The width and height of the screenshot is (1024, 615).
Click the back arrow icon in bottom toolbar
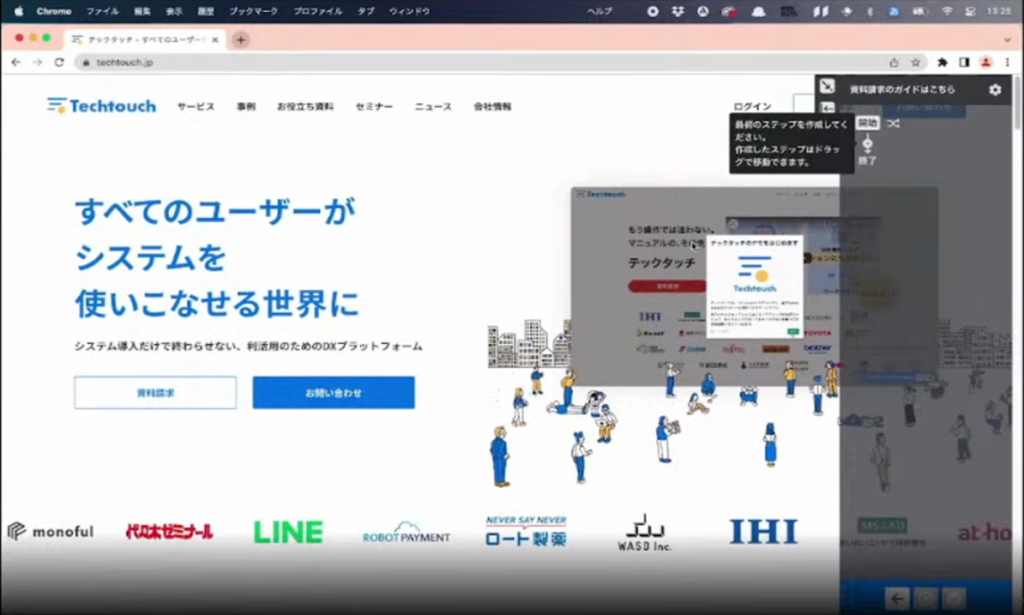897,598
